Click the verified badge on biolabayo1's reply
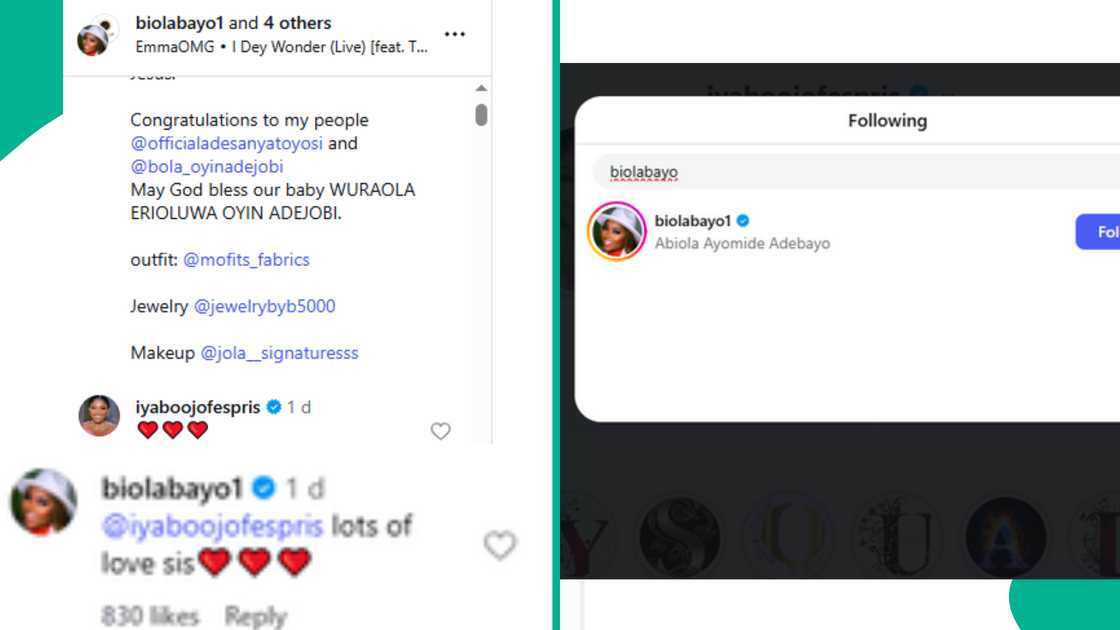This screenshot has height=630, width=1120. click(263, 488)
